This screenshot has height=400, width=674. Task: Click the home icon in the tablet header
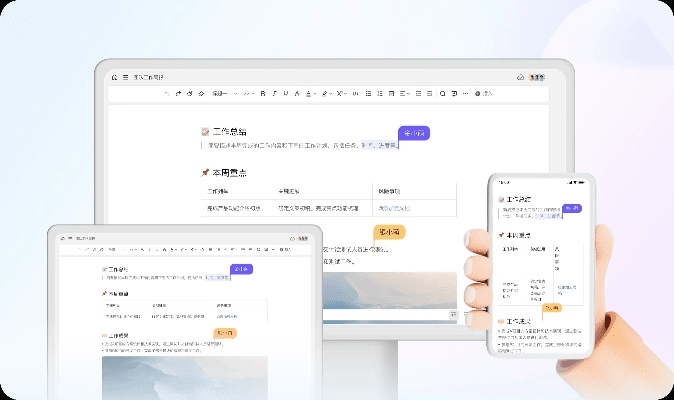pos(63,238)
